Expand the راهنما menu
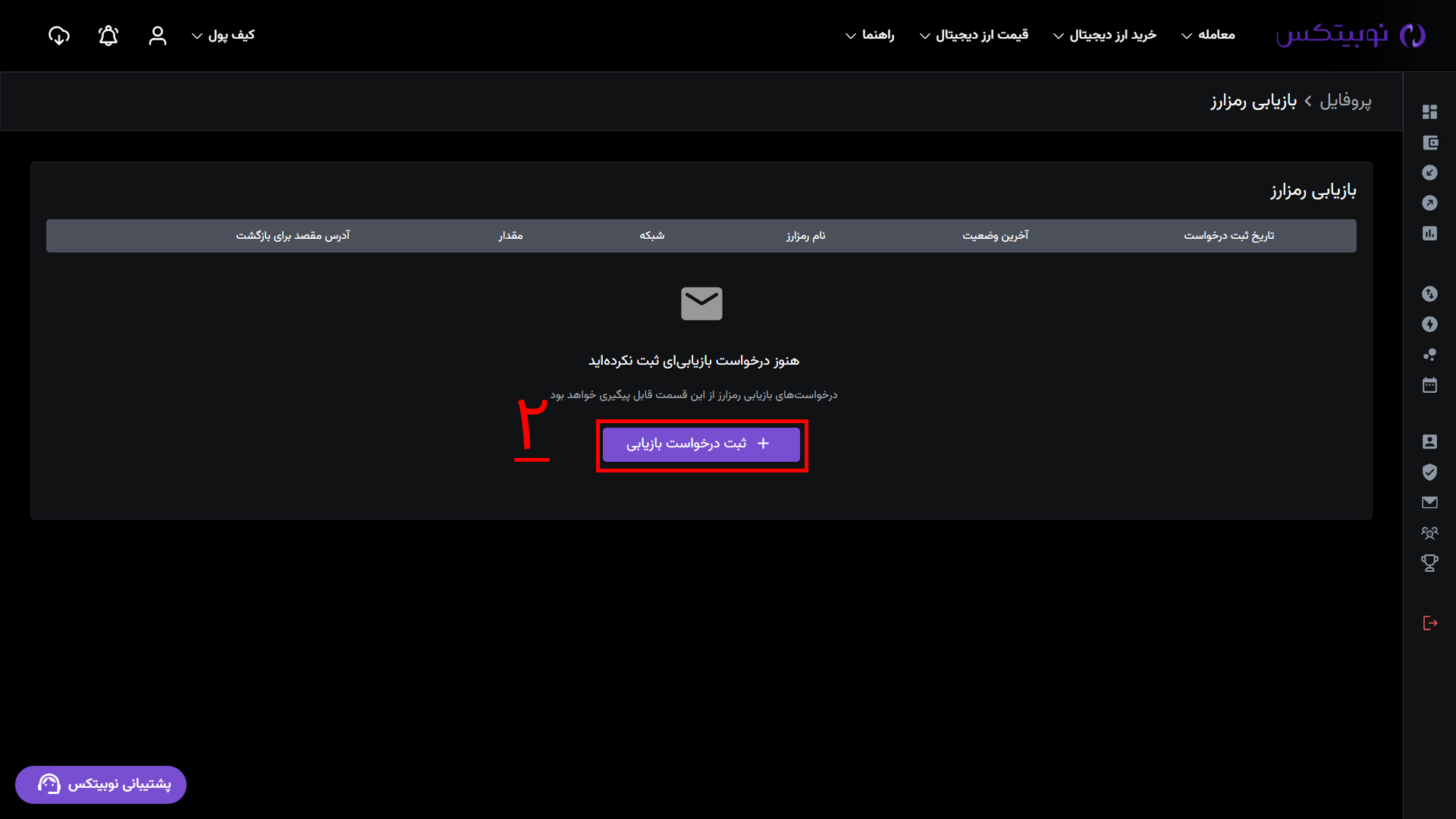 point(870,36)
